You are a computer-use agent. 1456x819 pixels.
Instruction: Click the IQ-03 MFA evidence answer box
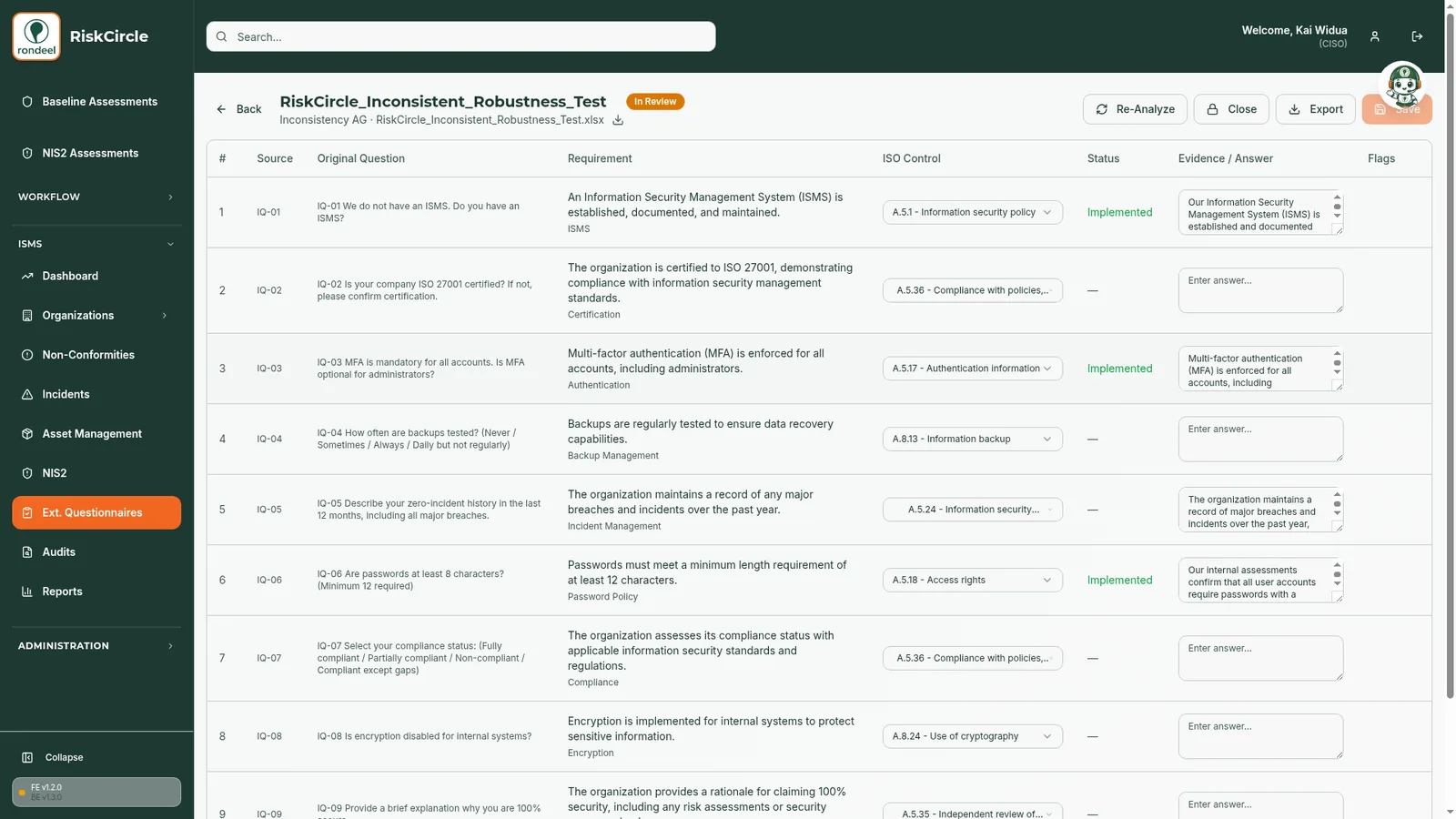tap(1260, 369)
